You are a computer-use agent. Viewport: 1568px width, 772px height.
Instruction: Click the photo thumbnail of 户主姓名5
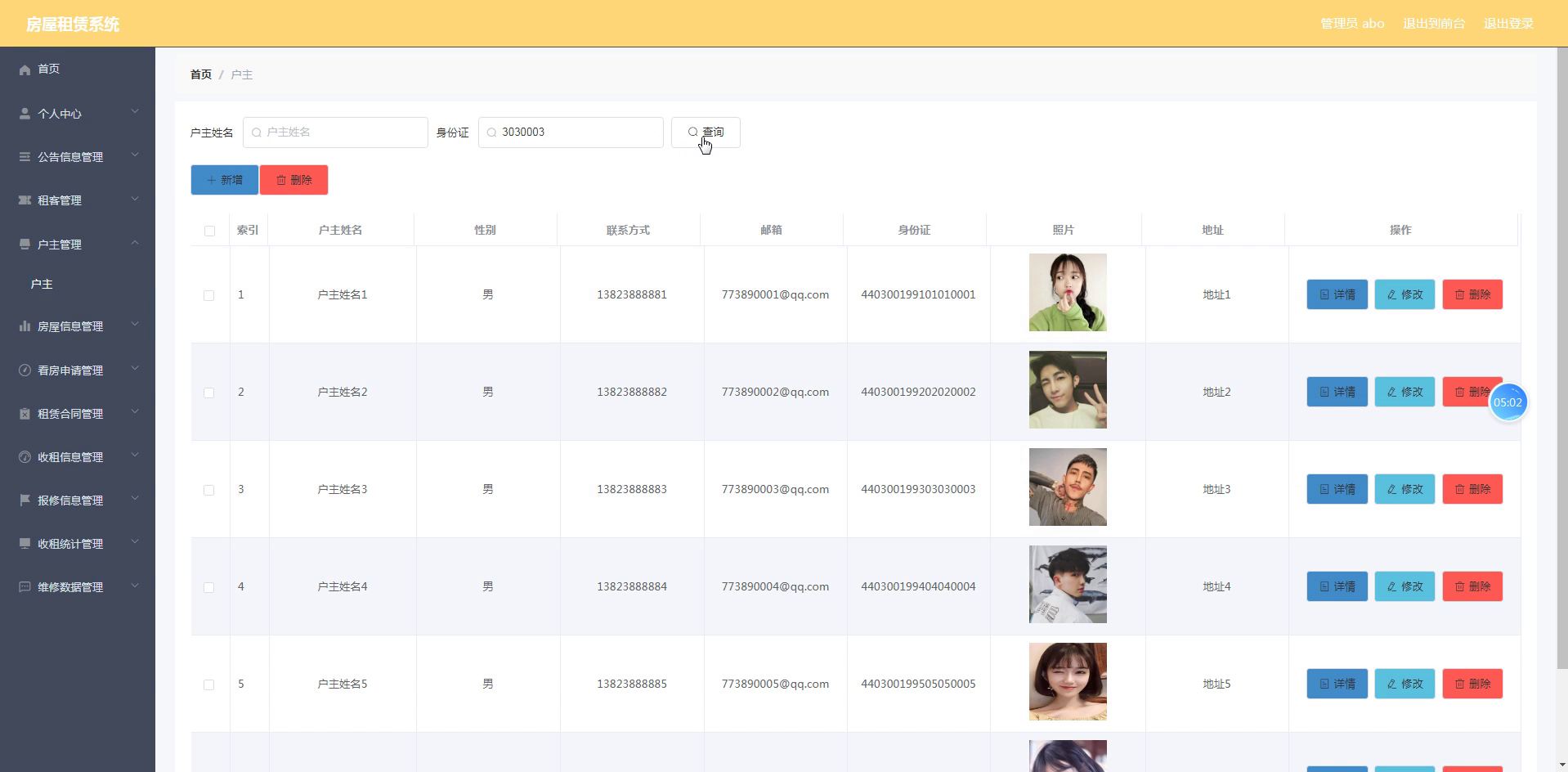pos(1068,682)
